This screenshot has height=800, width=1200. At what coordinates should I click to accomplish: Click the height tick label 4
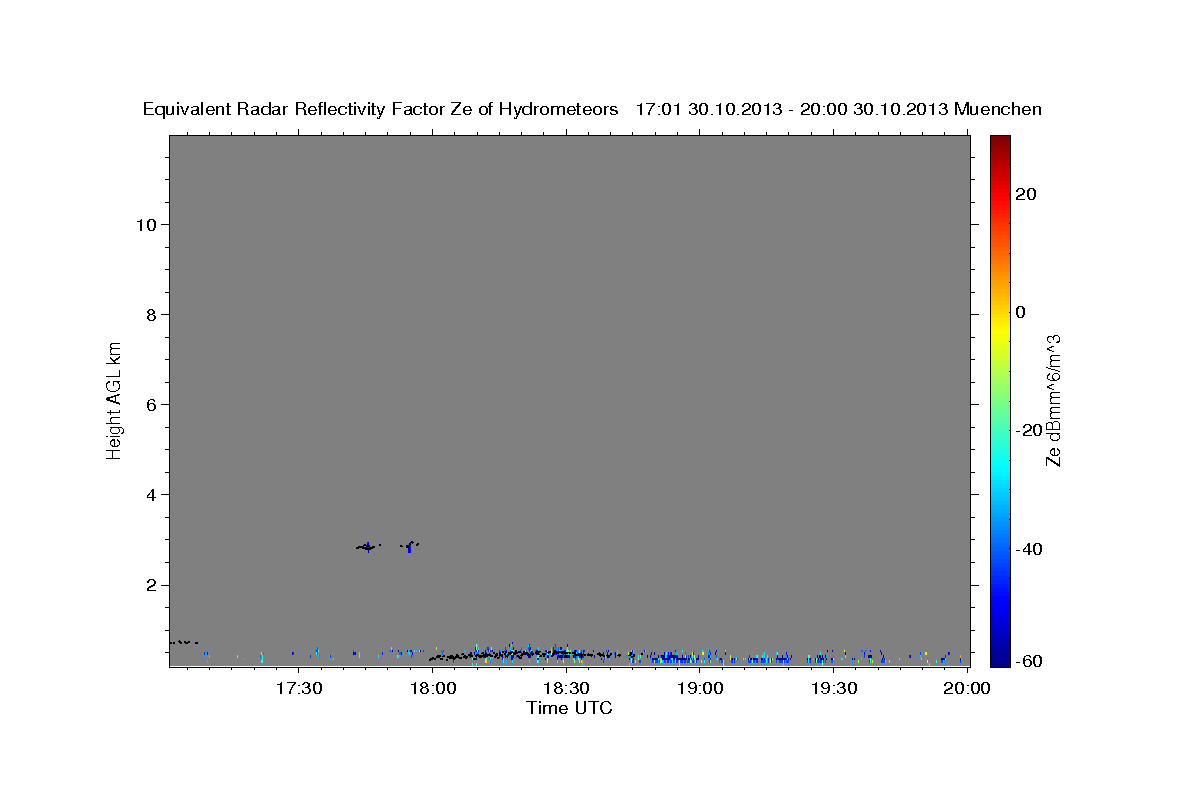(150, 495)
